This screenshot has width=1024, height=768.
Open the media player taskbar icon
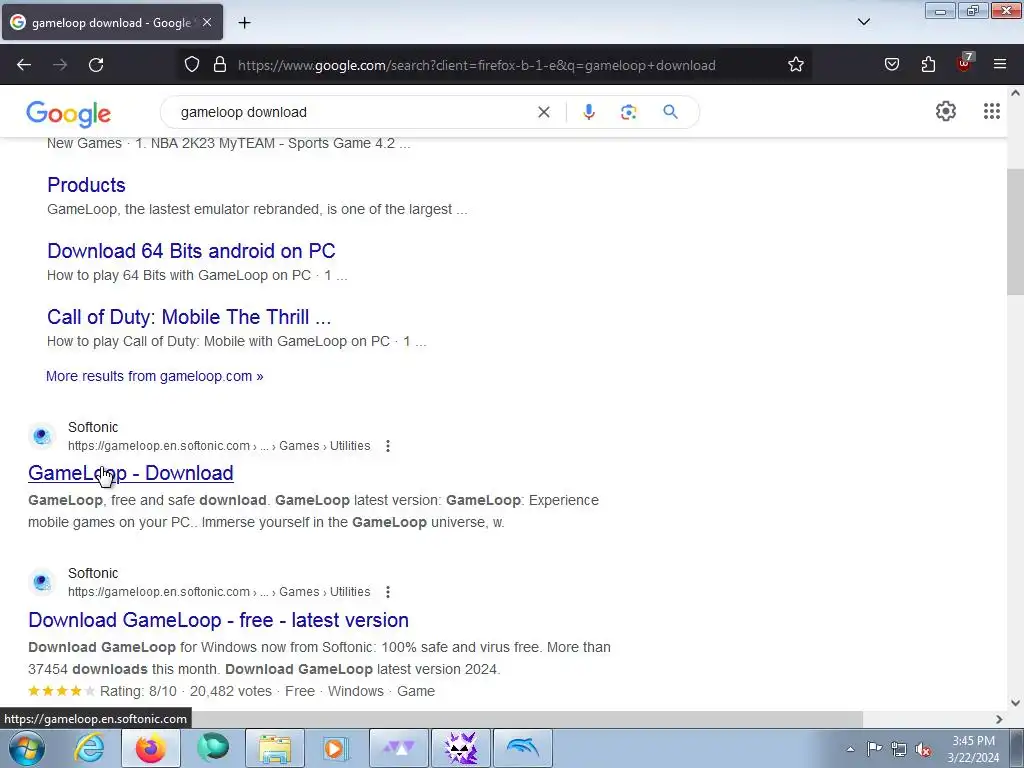click(x=337, y=748)
